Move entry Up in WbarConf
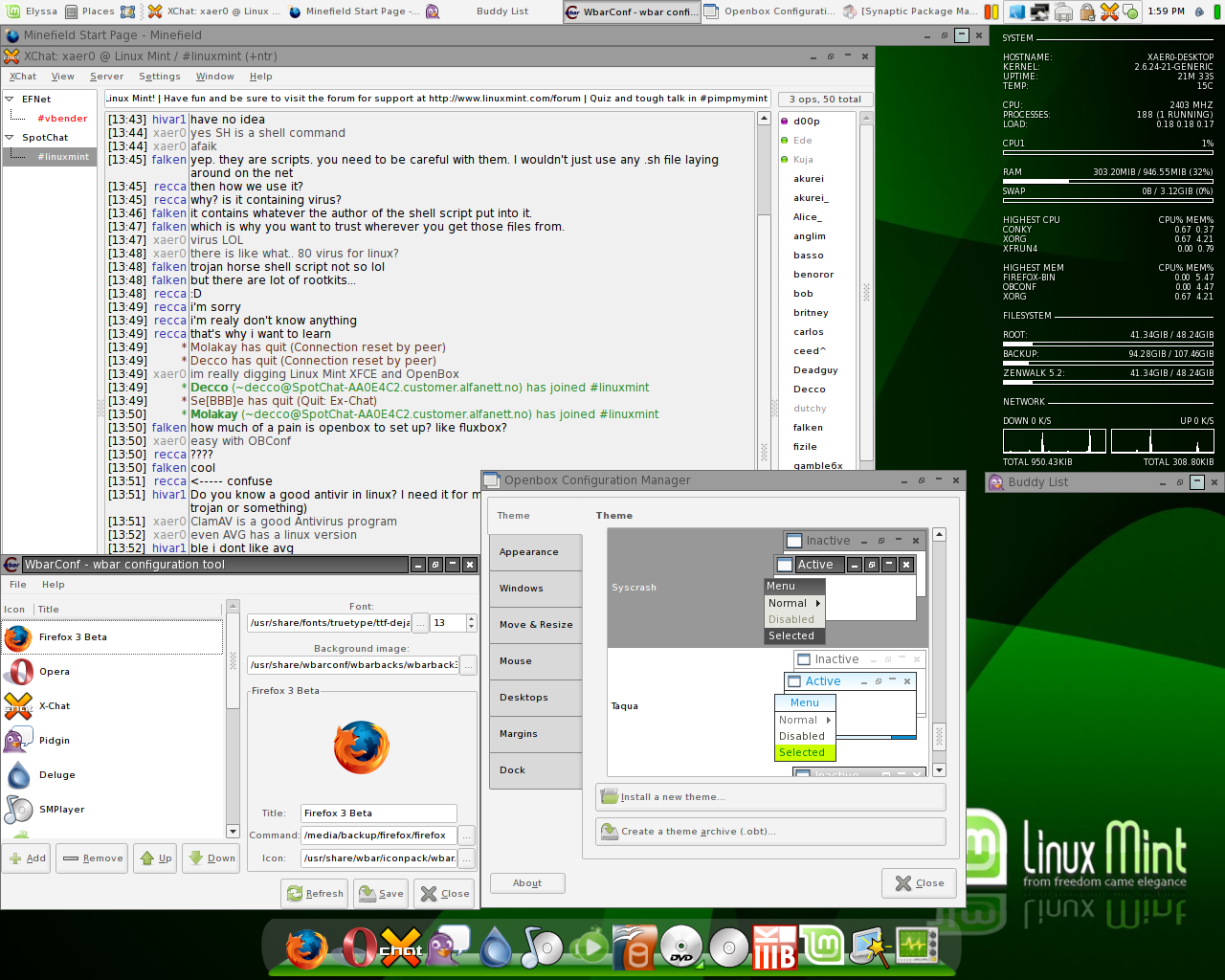 coord(156,858)
